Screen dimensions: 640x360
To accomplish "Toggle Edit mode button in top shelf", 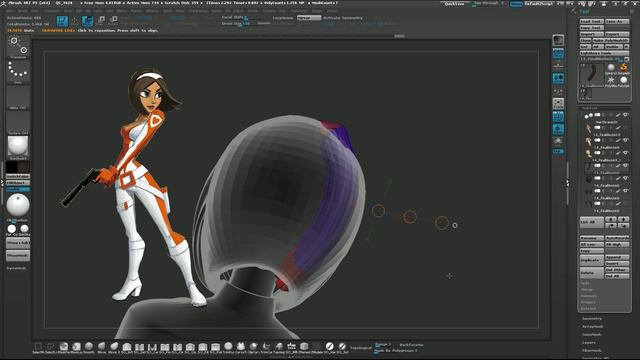I will pos(62,21).
